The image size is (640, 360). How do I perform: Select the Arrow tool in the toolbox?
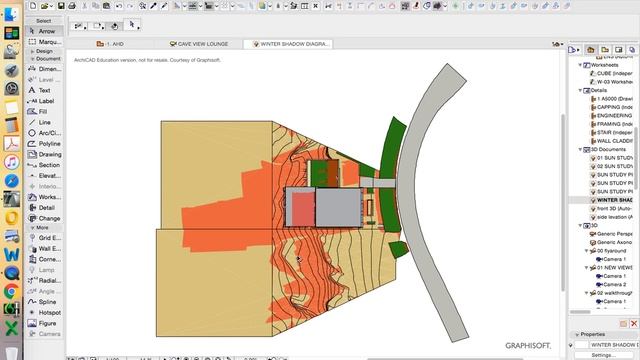[44, 31]
